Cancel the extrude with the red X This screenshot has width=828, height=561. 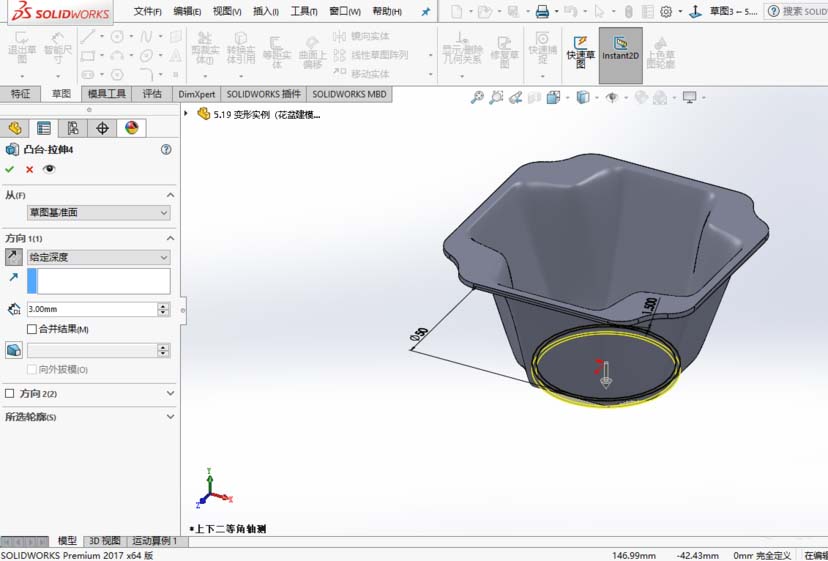pyautogui.click(x=30, y=170)
